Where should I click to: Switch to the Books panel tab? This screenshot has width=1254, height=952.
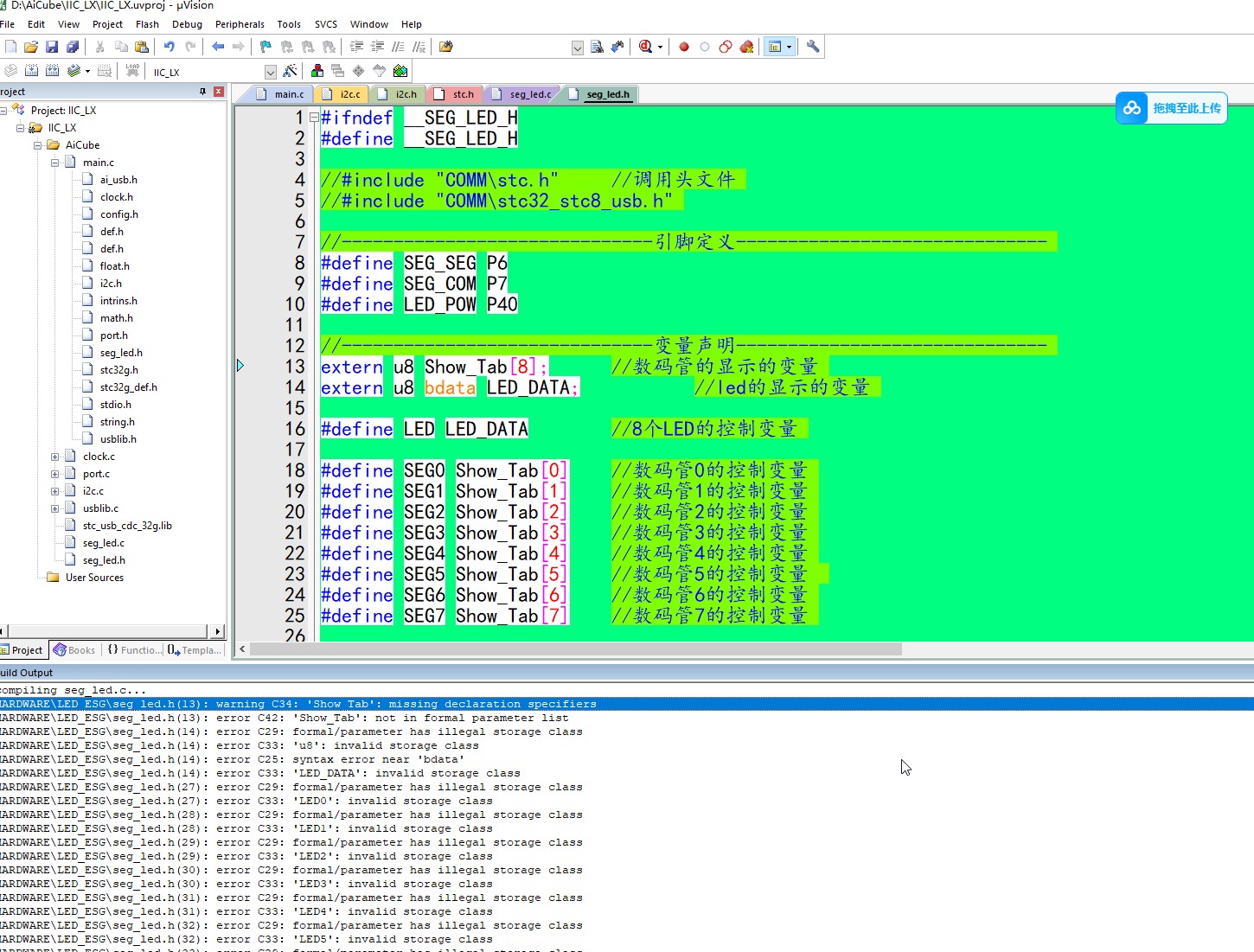pos(74,650)
